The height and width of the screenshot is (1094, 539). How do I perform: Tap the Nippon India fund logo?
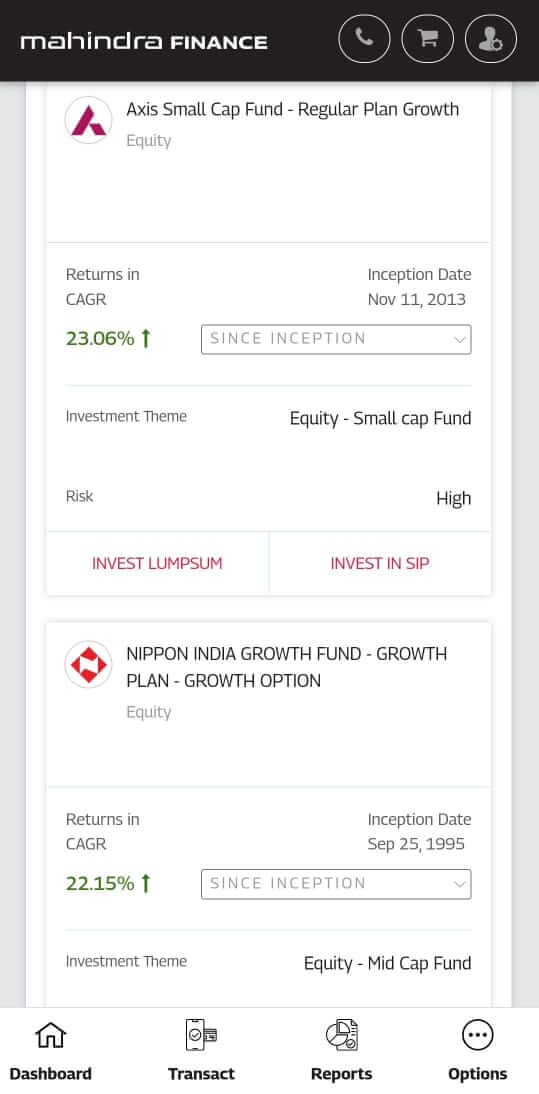coord(89,664)
